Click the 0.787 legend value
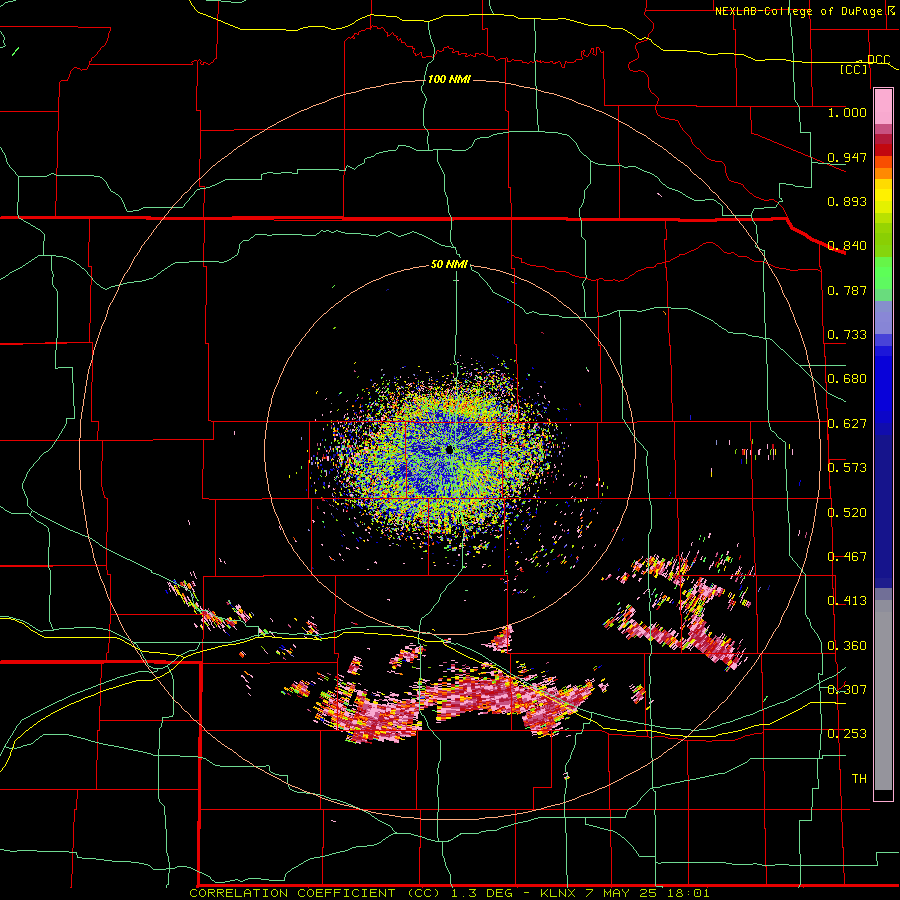This screenshot has height=900, width=900. [x=847, y=290]
